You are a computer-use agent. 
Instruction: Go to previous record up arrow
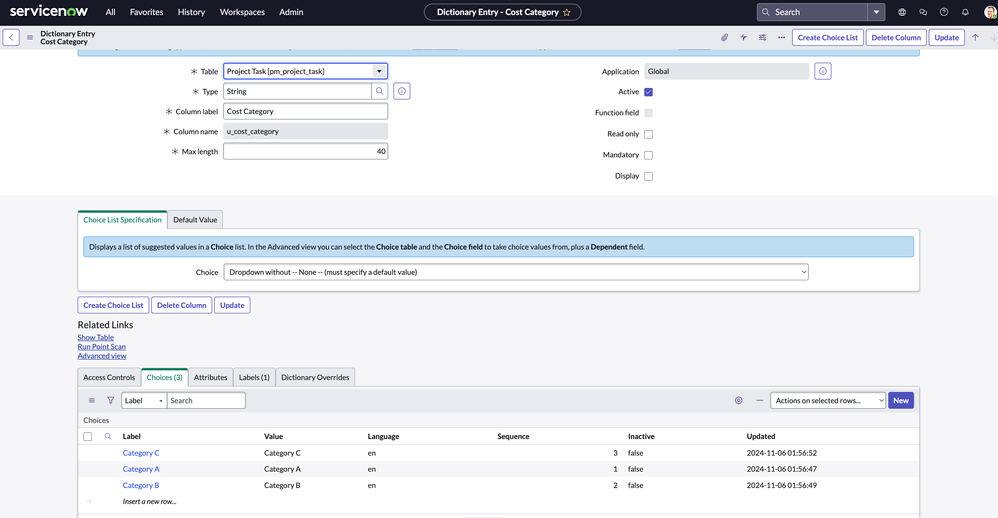975,38
